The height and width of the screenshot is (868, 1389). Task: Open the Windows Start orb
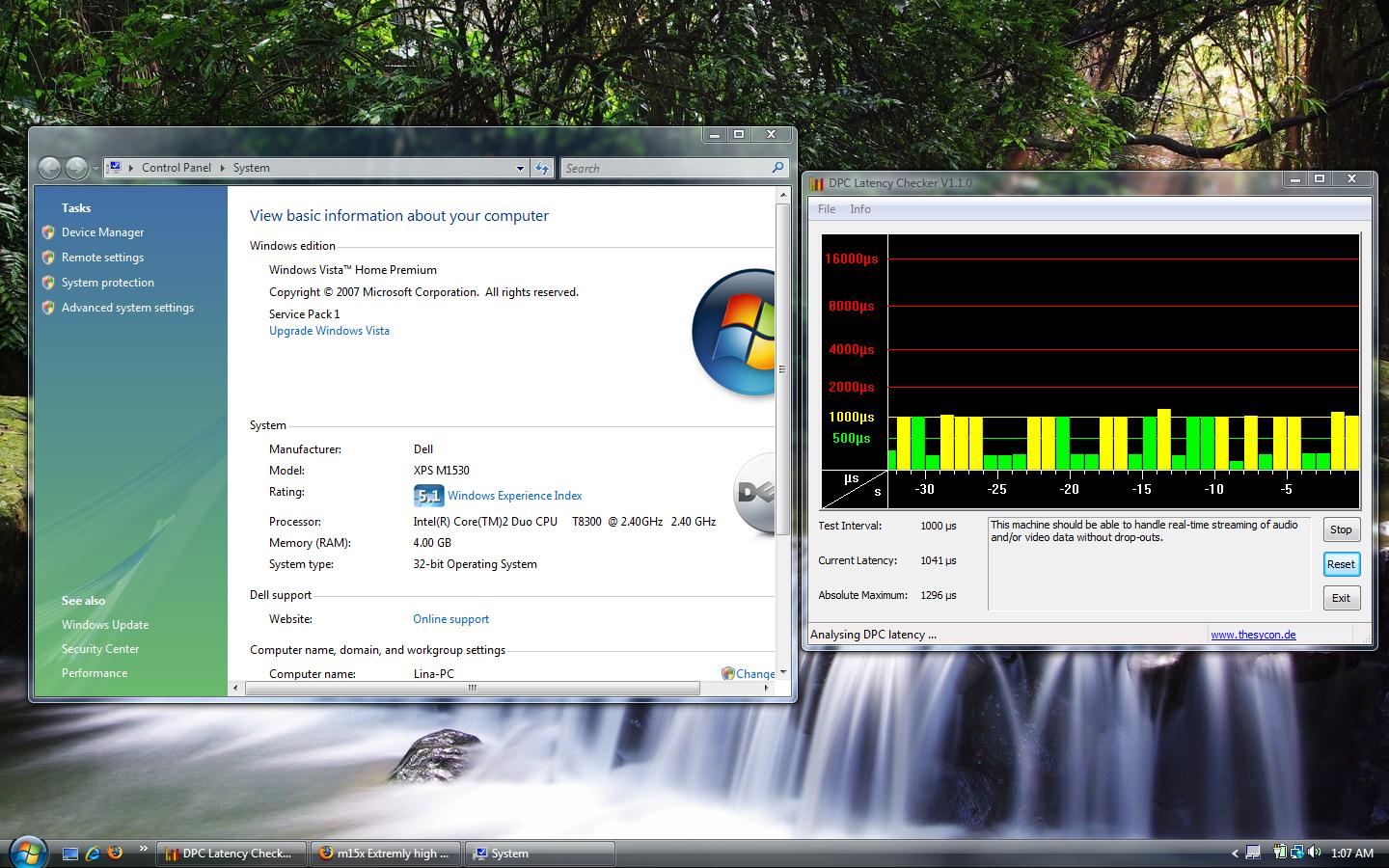click(28, 852)
